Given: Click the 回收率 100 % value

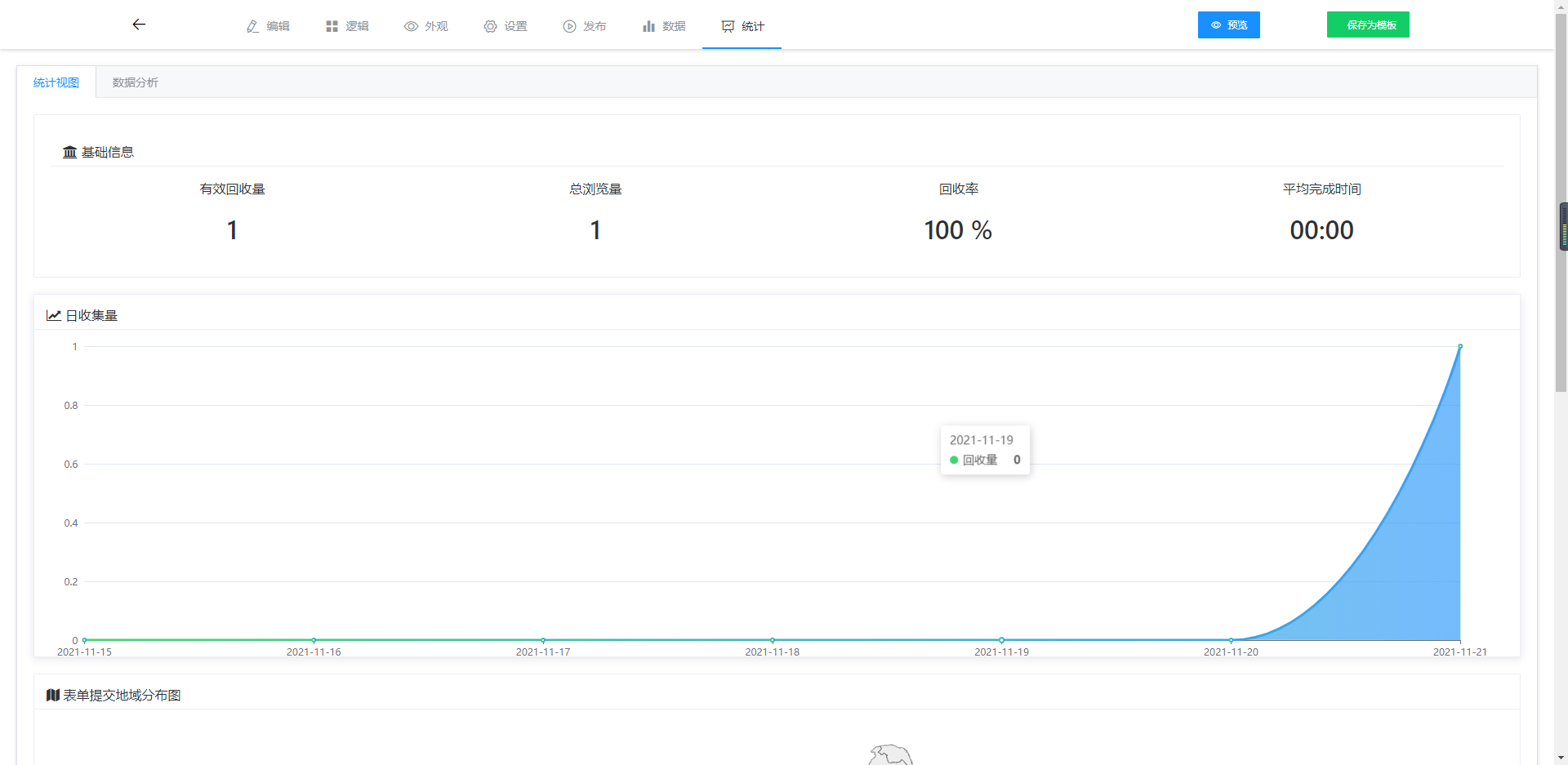Looking at the screenshot, I should (x=958, y=230).
